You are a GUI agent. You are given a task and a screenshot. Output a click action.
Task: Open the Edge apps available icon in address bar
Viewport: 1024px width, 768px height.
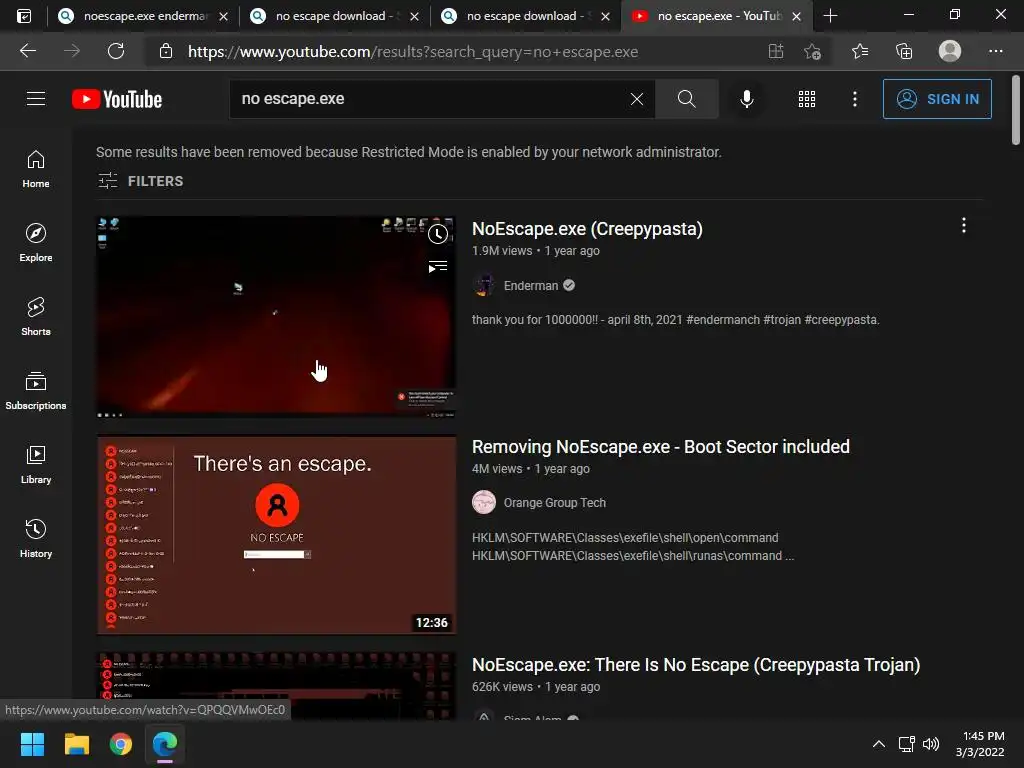tap(775, 51)
